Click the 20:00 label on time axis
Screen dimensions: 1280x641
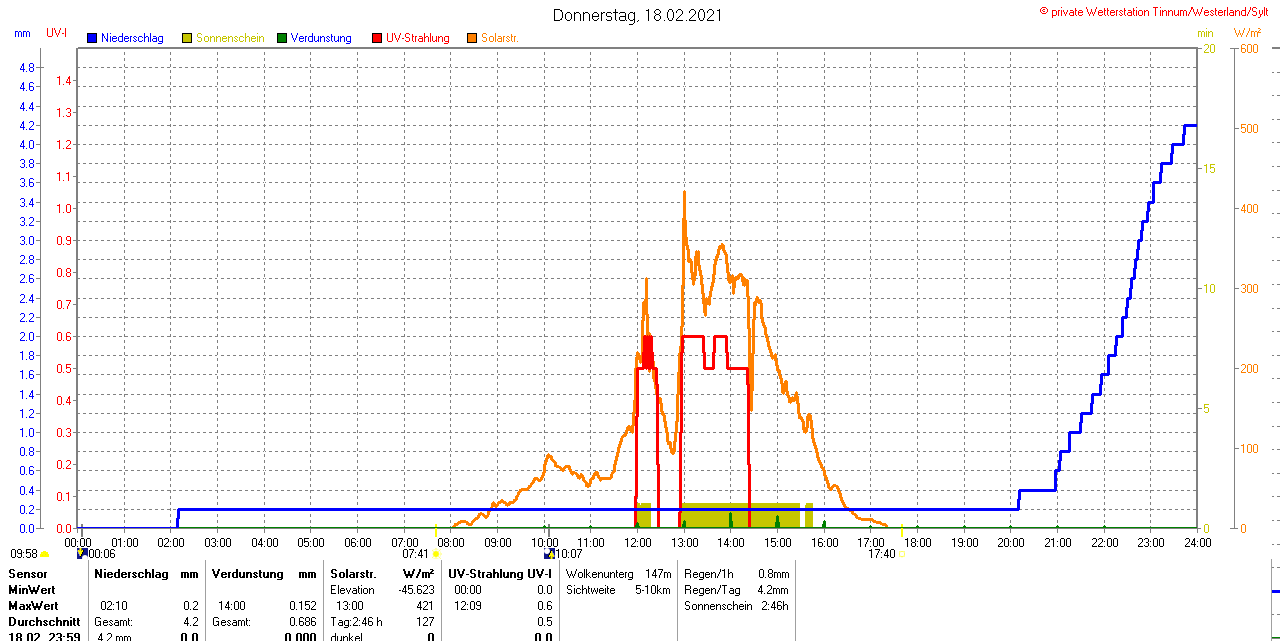point(1011,543)
